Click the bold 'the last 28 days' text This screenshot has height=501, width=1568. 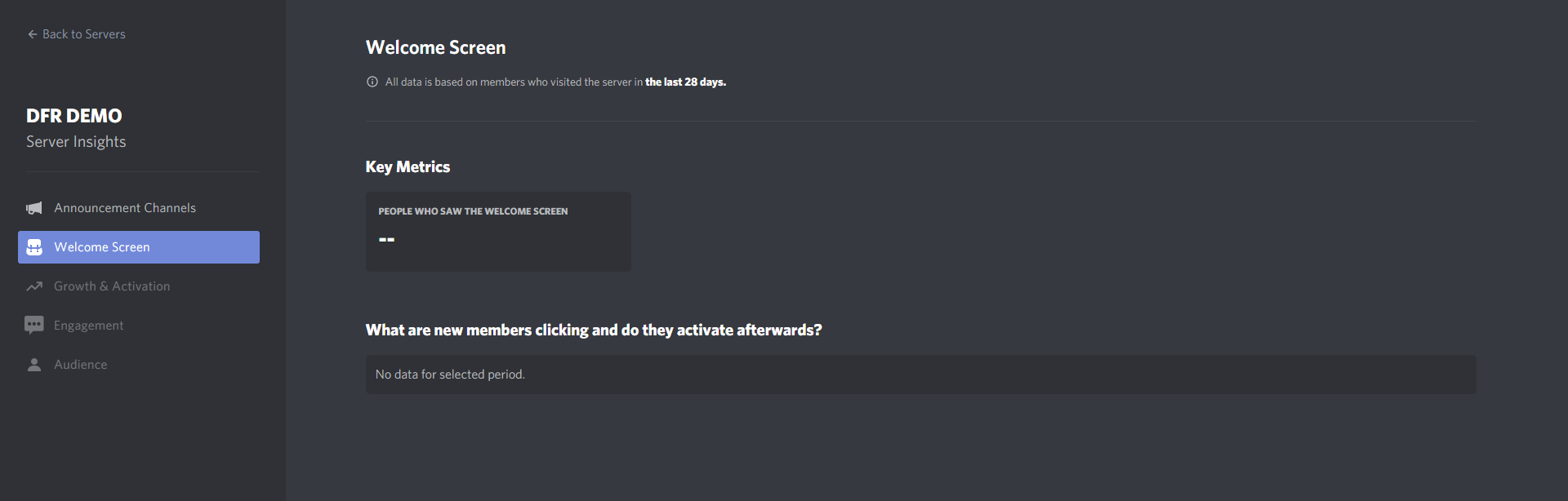point(685,82)
